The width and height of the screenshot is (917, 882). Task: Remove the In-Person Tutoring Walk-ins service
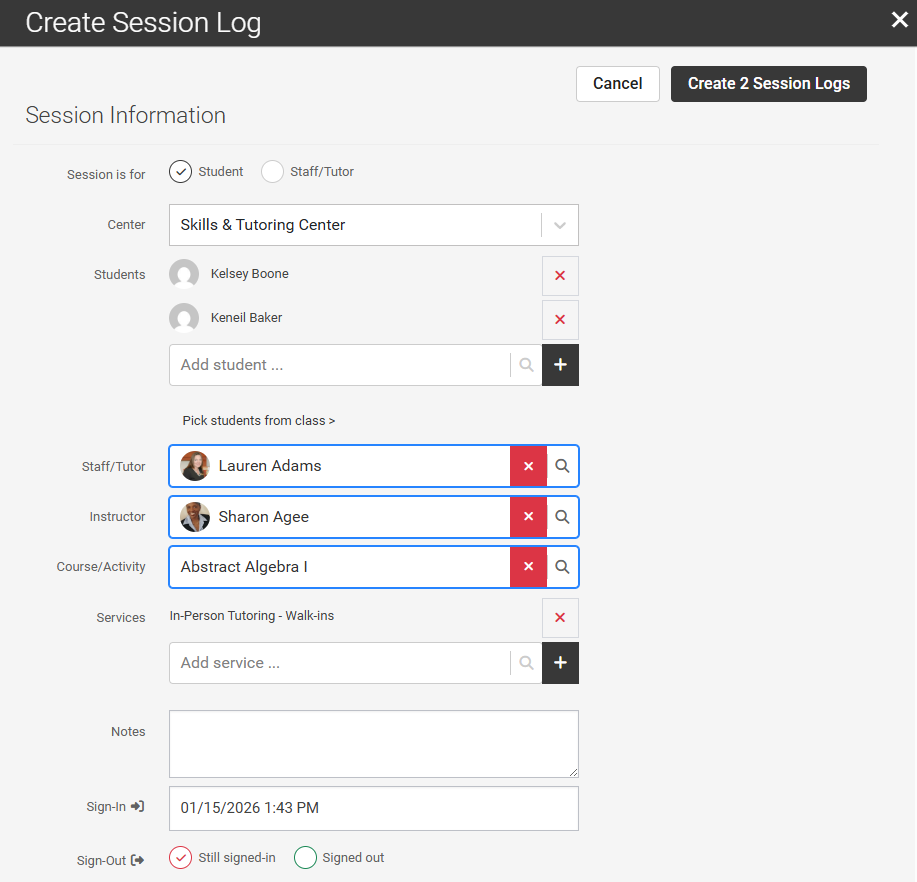click(560, 618)
